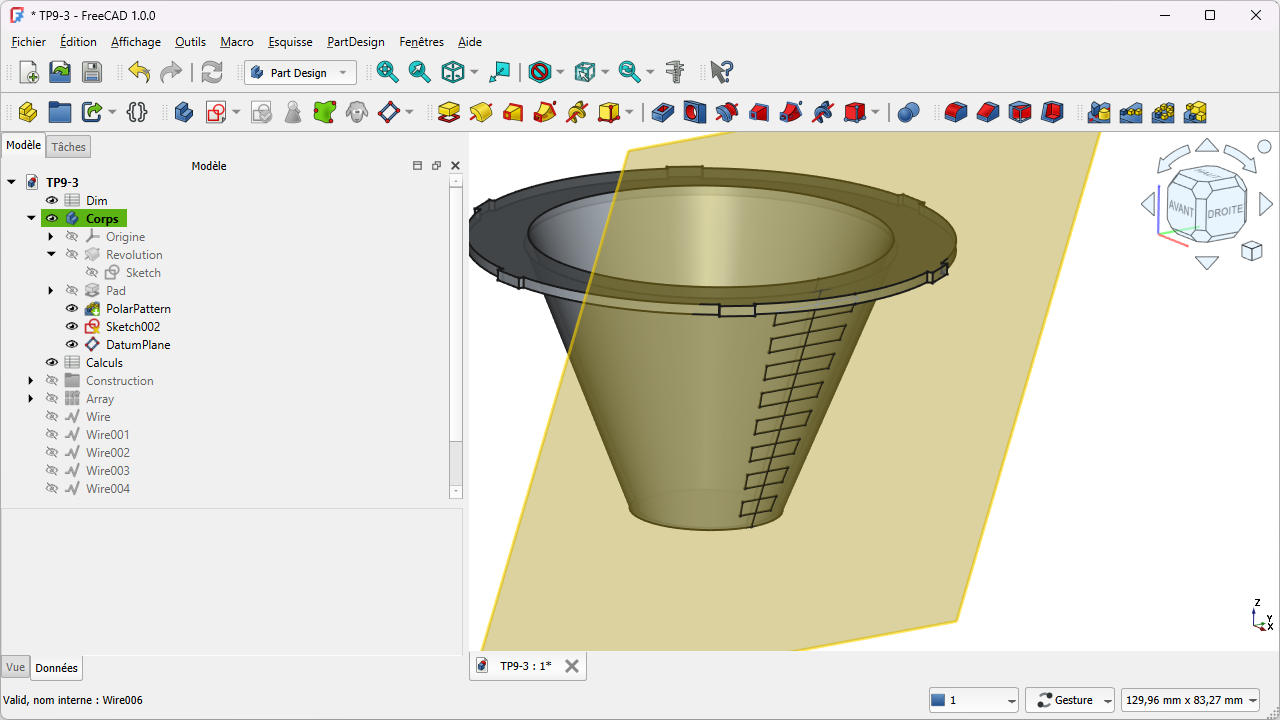Open the Measure caliper tool
This screenshot has height=720, width=1280.
[676, 72]
